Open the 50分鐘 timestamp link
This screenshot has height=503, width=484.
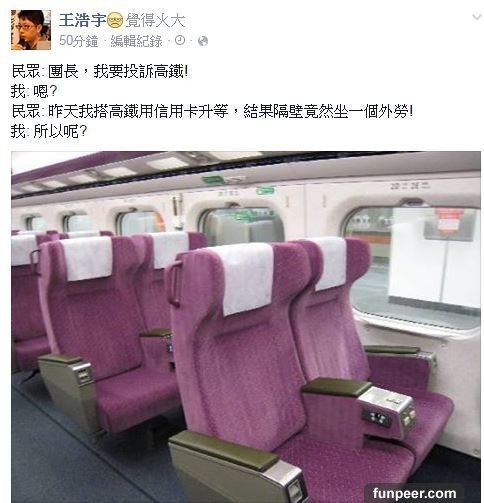(x=79, y=41)
